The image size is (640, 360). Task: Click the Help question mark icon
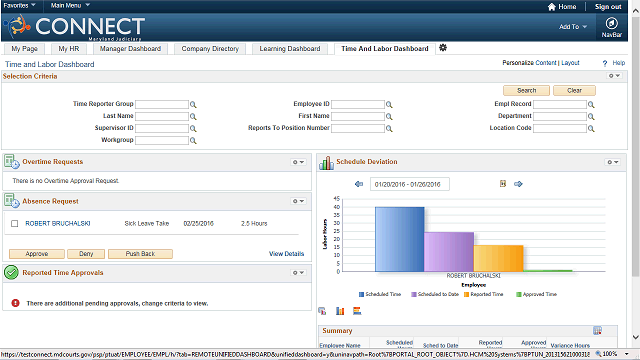(605, 63)
